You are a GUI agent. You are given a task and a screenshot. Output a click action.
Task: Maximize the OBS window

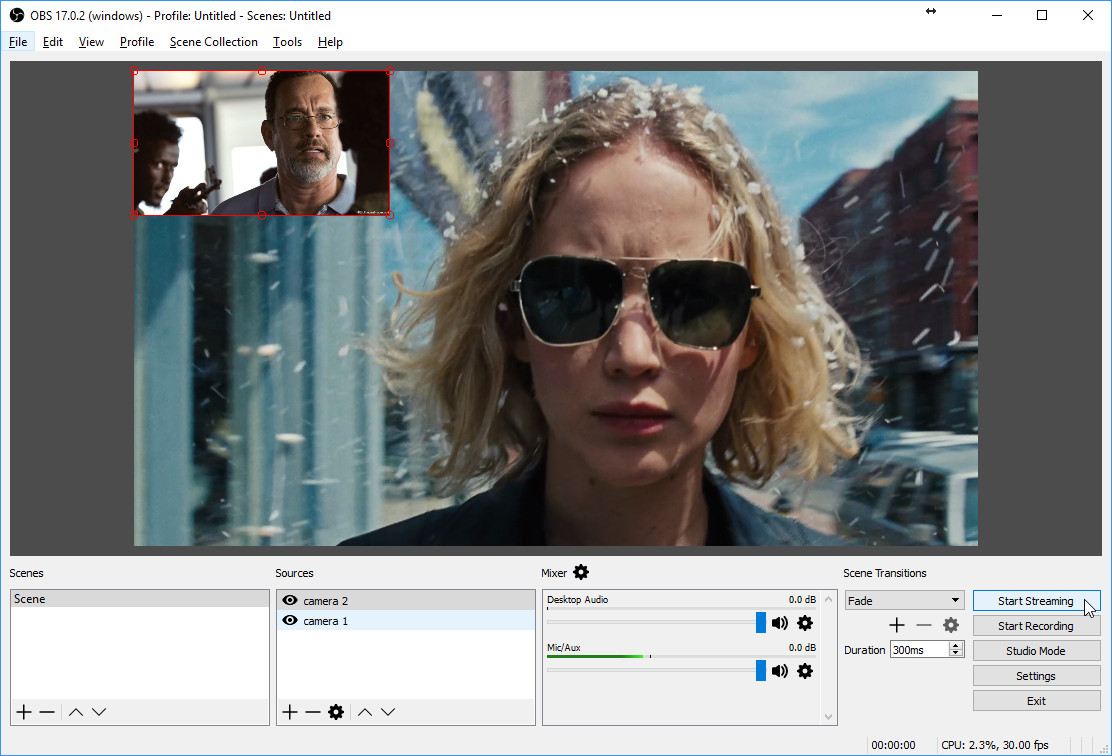tap(1042, 15)
